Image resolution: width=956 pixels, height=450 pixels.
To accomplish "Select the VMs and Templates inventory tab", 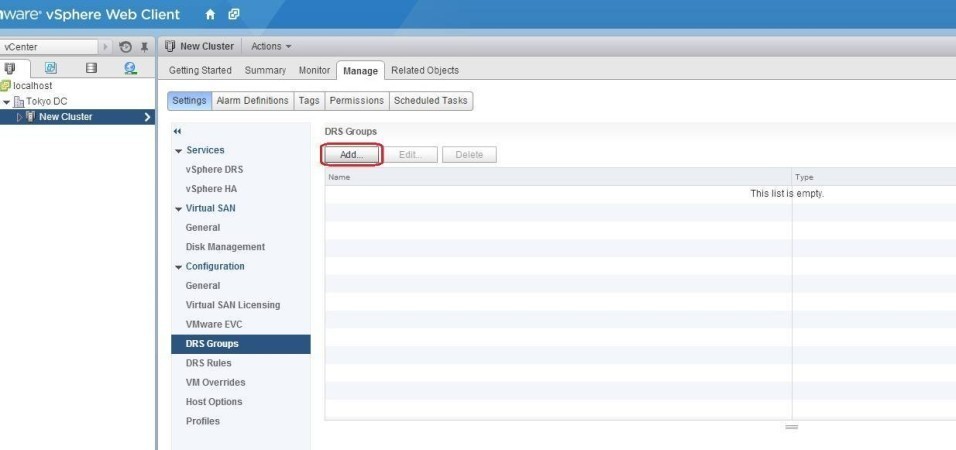I will coord(51,68).
